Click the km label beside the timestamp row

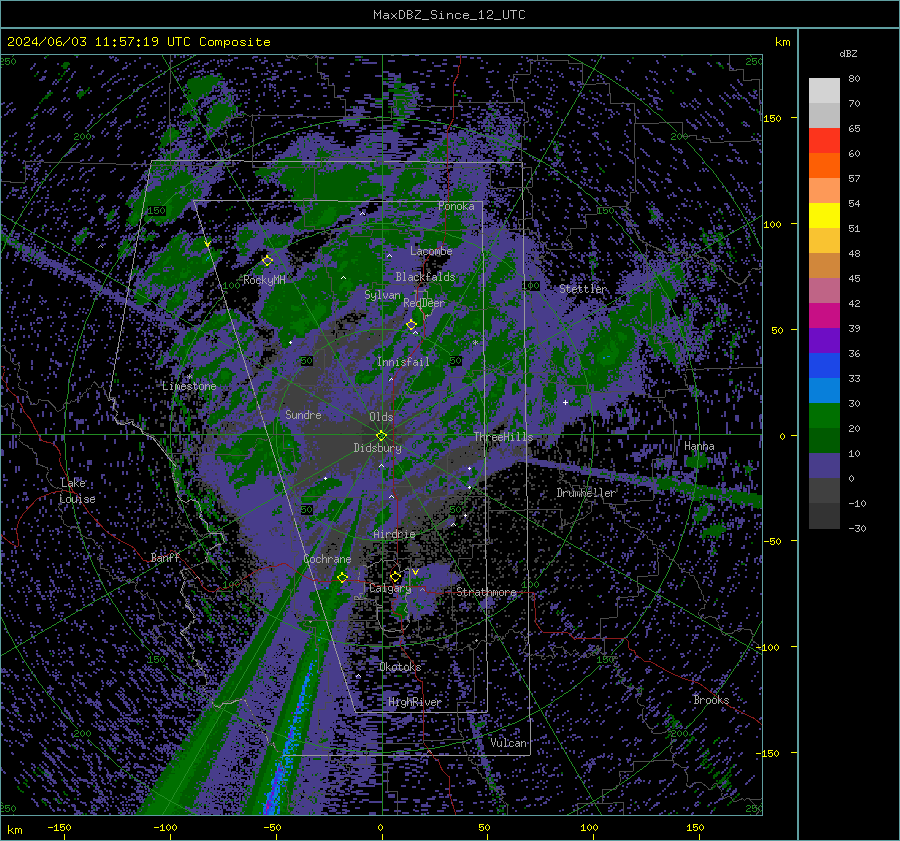[782, 42]
